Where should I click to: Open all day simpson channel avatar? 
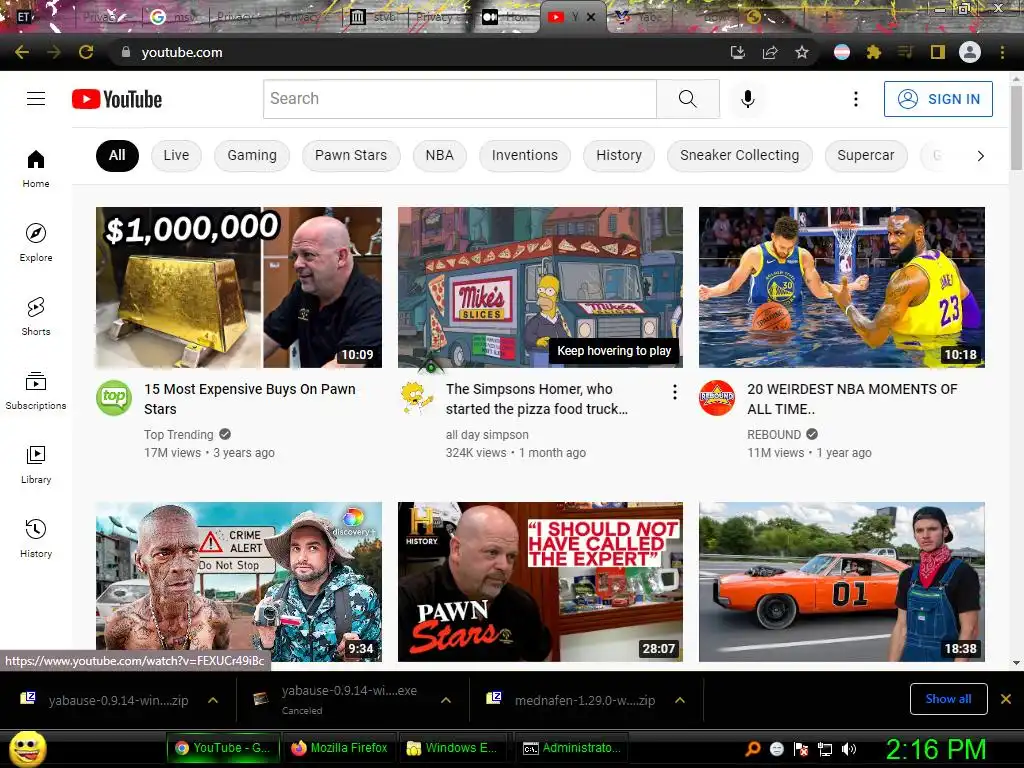point(416,398)
